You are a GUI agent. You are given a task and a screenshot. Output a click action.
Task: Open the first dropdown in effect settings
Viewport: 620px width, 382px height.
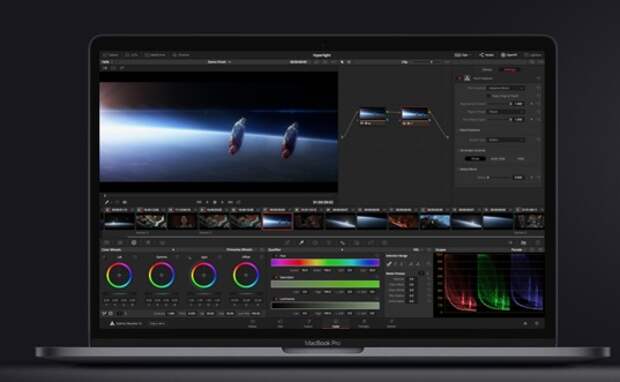[506, 88]
